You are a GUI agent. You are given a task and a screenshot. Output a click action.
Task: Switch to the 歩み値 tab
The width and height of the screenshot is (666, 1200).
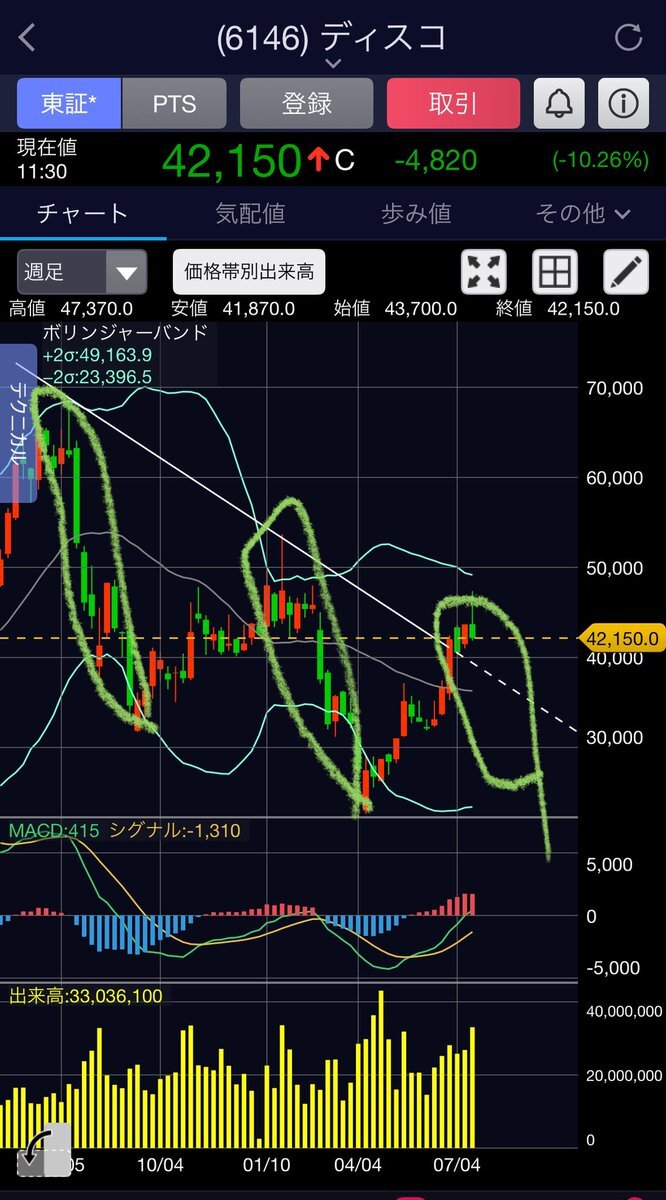[x=416, y=213]
